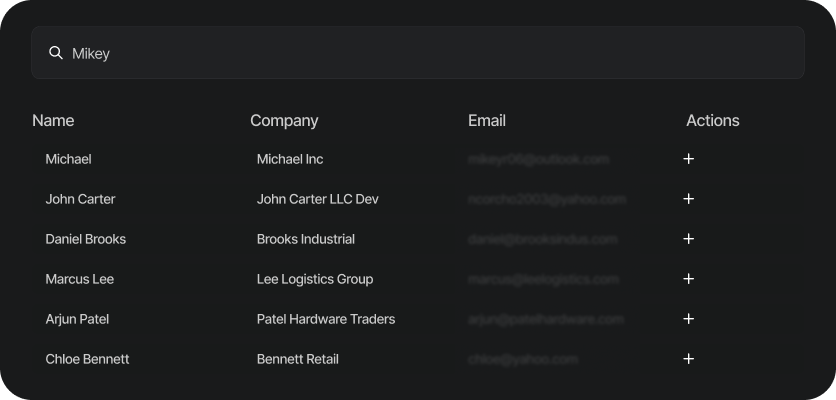The height and width of the screenshot is (400, 836).
Task: Click the Company column header
Action: click(284, 121)
